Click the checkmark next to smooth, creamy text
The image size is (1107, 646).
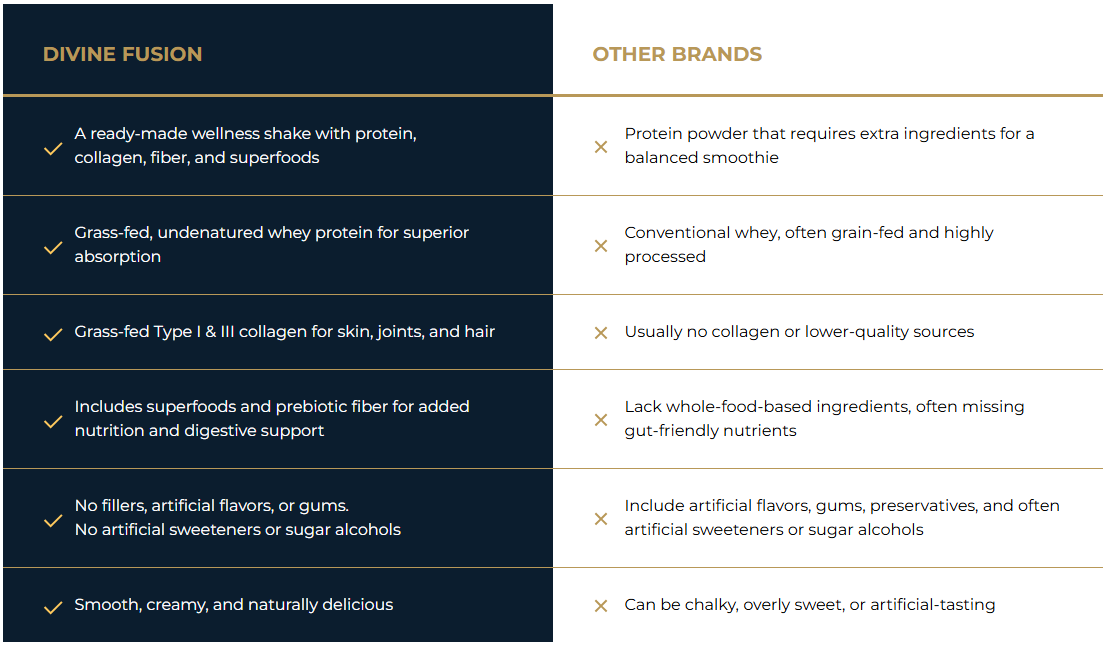click(x=53, y=606)
